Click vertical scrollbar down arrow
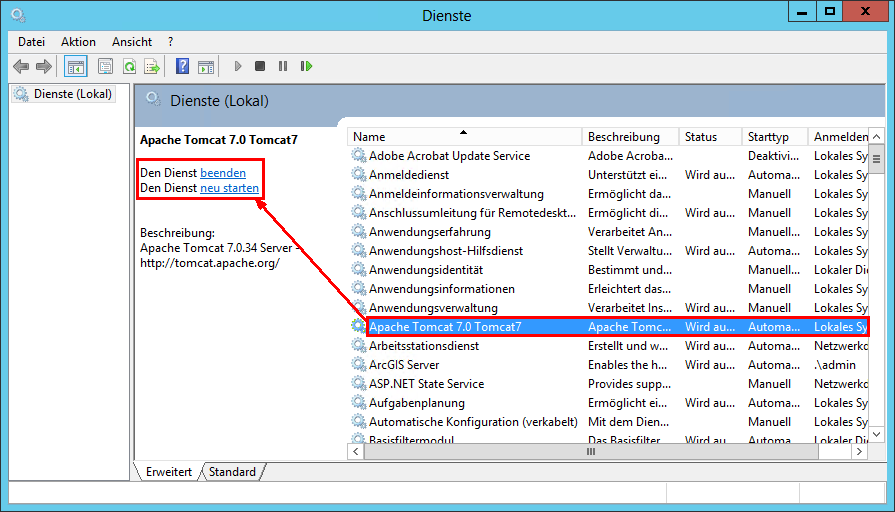Screen dimensions: 895x512 877,434
